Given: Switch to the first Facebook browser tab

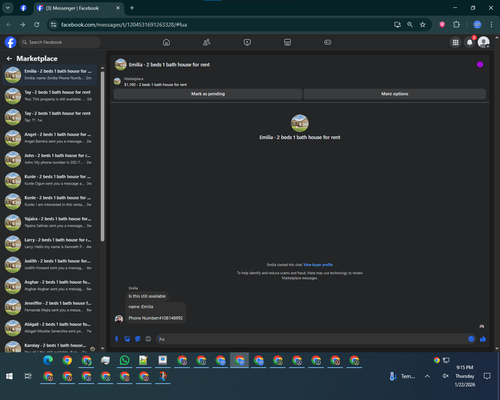Looking at the screenshot, I should [23, 8].
